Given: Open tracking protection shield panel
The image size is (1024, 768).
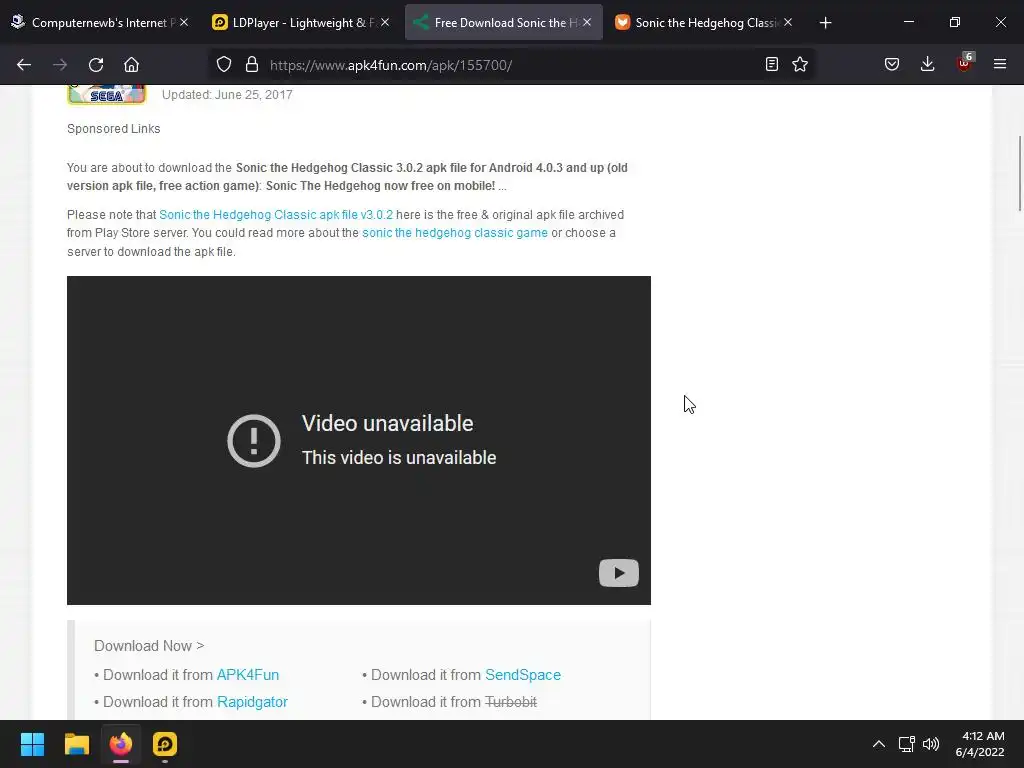Looking at the screenshot, I should 224,65.
